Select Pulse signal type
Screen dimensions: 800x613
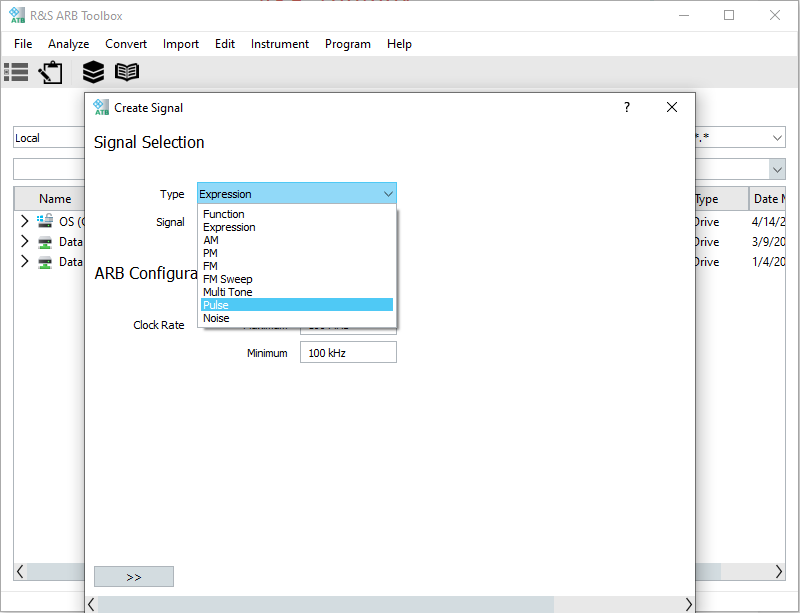[297, 305]
